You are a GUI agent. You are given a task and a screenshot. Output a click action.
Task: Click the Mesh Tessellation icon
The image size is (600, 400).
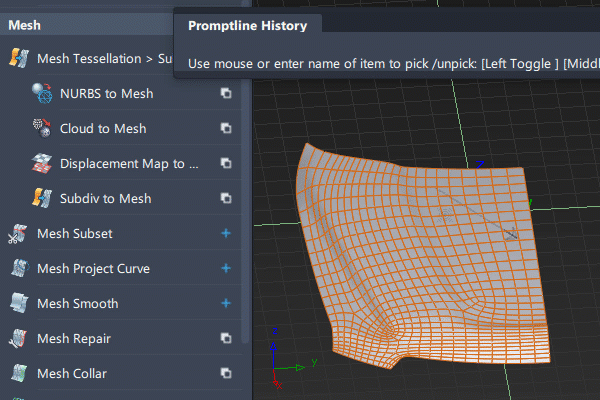tap(19, 59)
